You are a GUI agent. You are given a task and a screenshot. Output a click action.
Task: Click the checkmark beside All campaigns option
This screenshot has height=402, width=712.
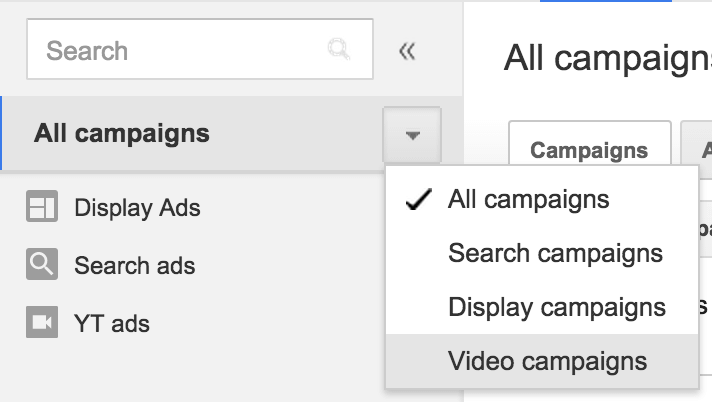(418, 200)
